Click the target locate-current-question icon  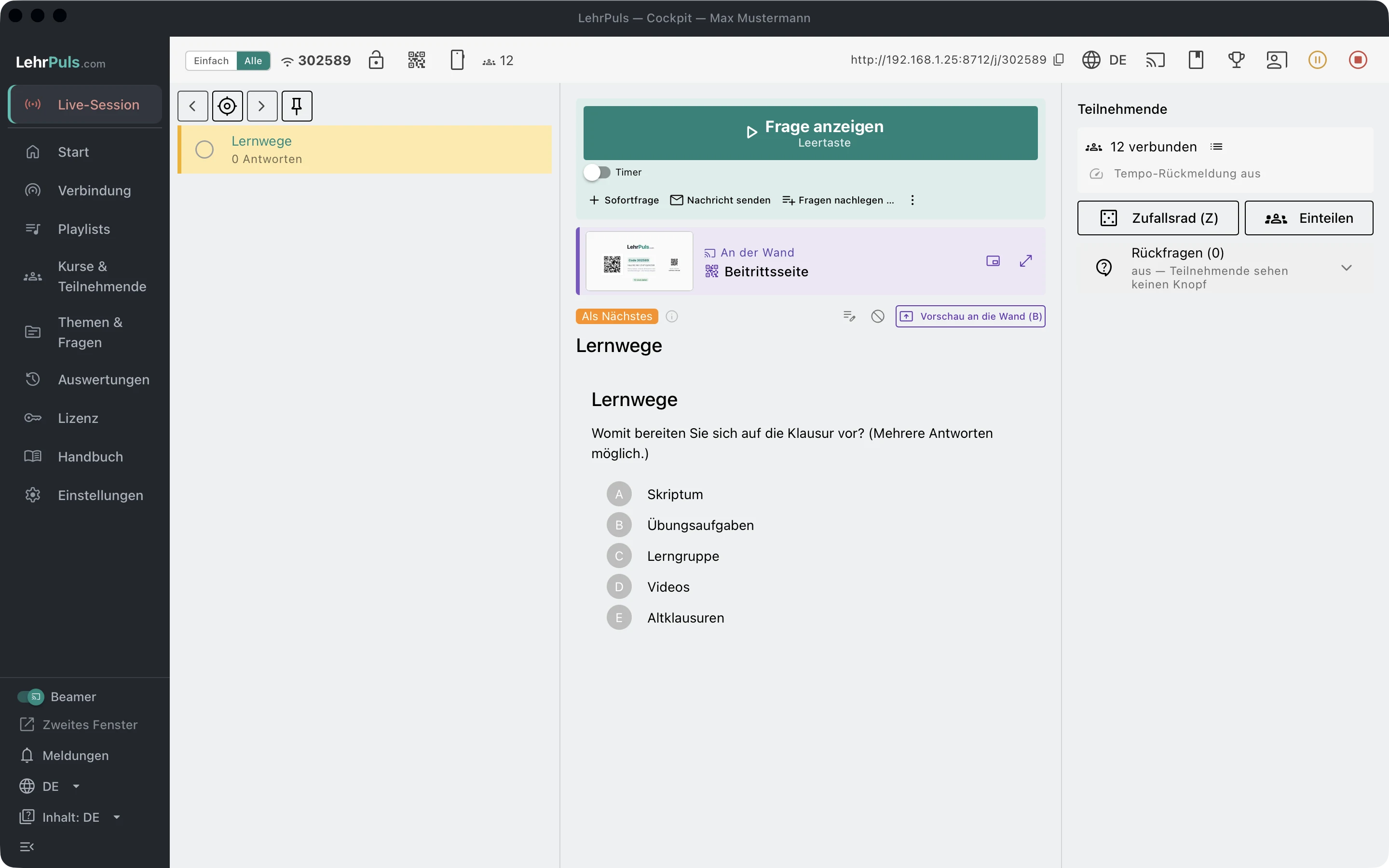coord(227,106)
